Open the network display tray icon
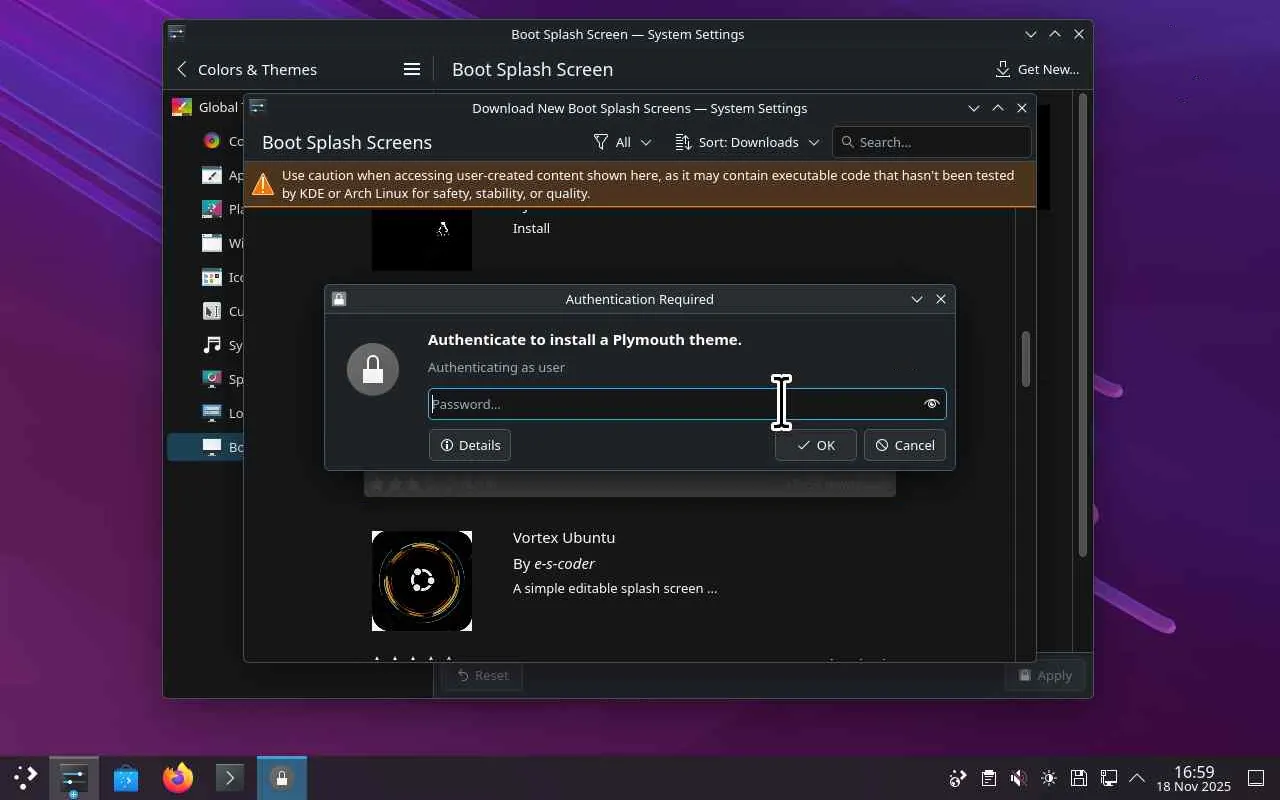1280x800 pixels. (1108, 778)
